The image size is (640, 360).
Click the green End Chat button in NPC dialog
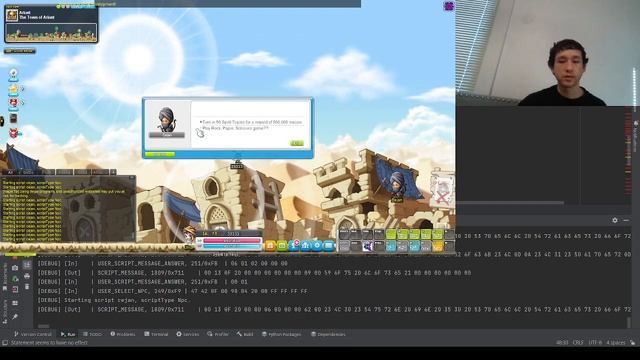160,154
